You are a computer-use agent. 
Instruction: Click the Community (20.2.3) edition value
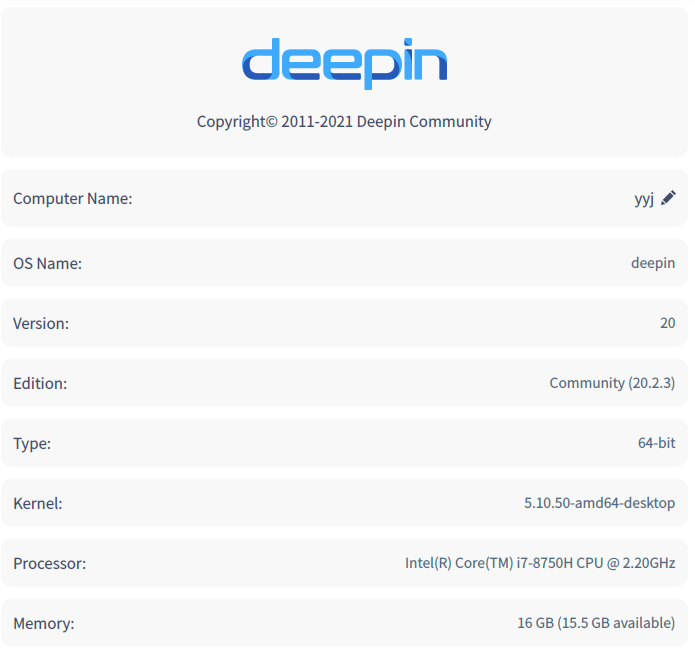coord(612,383)
